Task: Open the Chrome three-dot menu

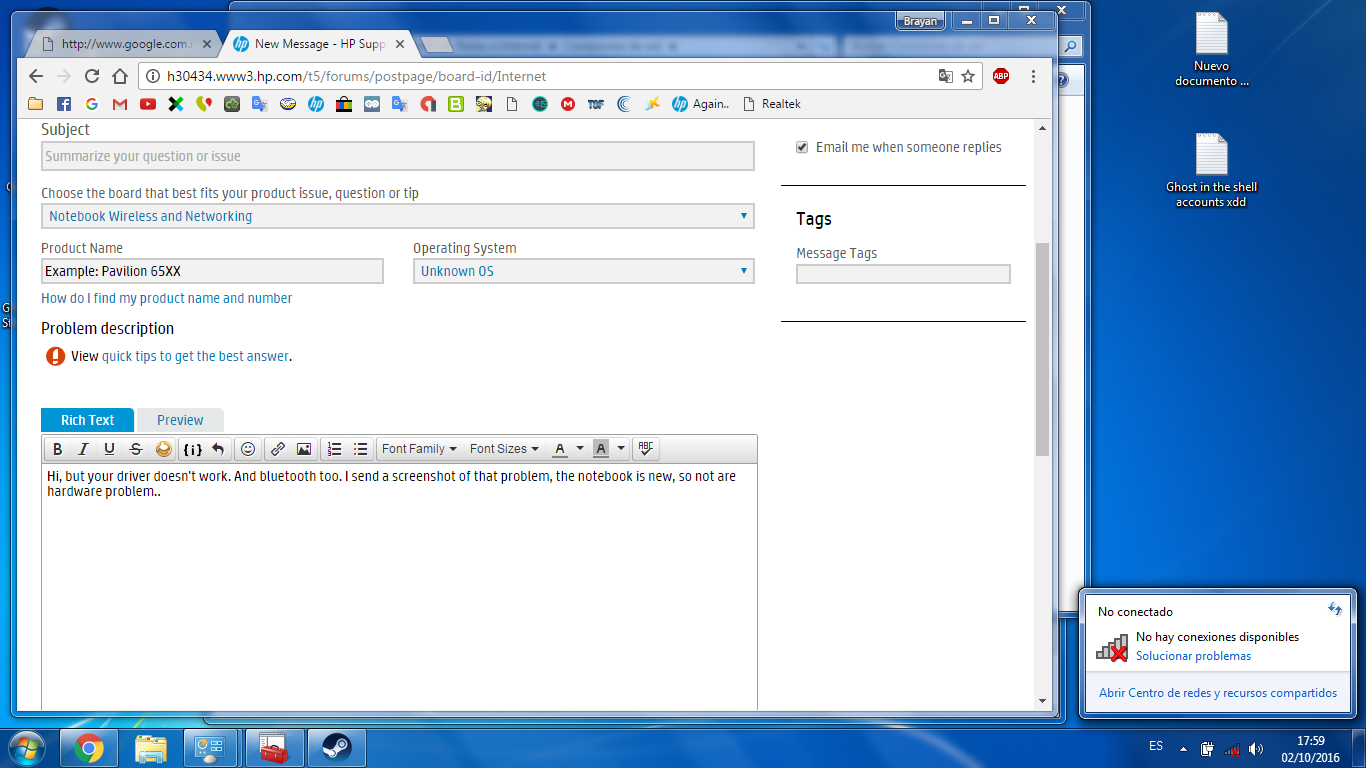Action: (x=1033, y=76)
